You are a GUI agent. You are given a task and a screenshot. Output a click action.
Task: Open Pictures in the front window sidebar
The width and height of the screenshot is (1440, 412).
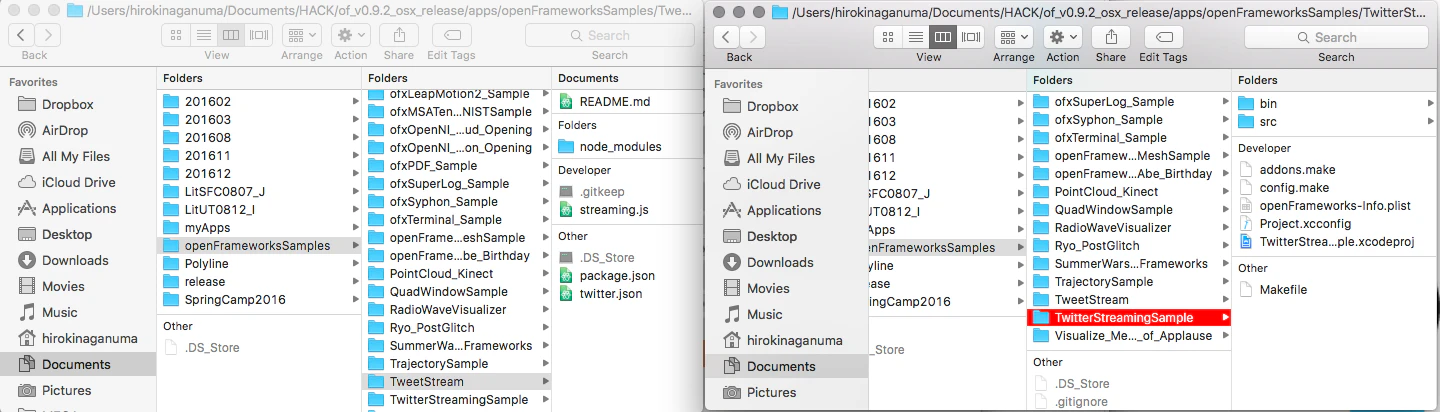tap(771, 392)
